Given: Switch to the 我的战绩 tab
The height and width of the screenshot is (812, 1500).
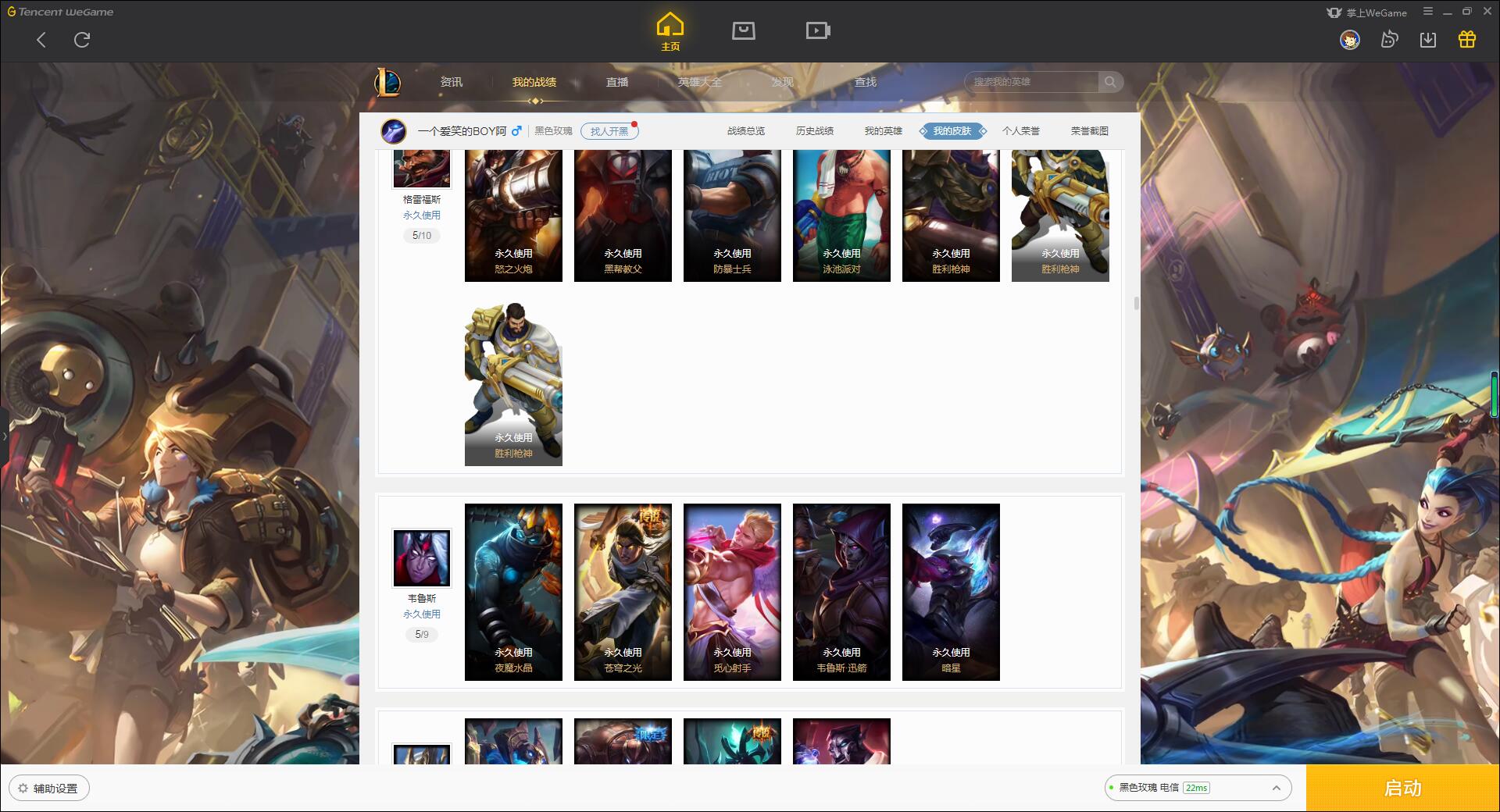Looking at the screenshot, I should pos(534,82).
